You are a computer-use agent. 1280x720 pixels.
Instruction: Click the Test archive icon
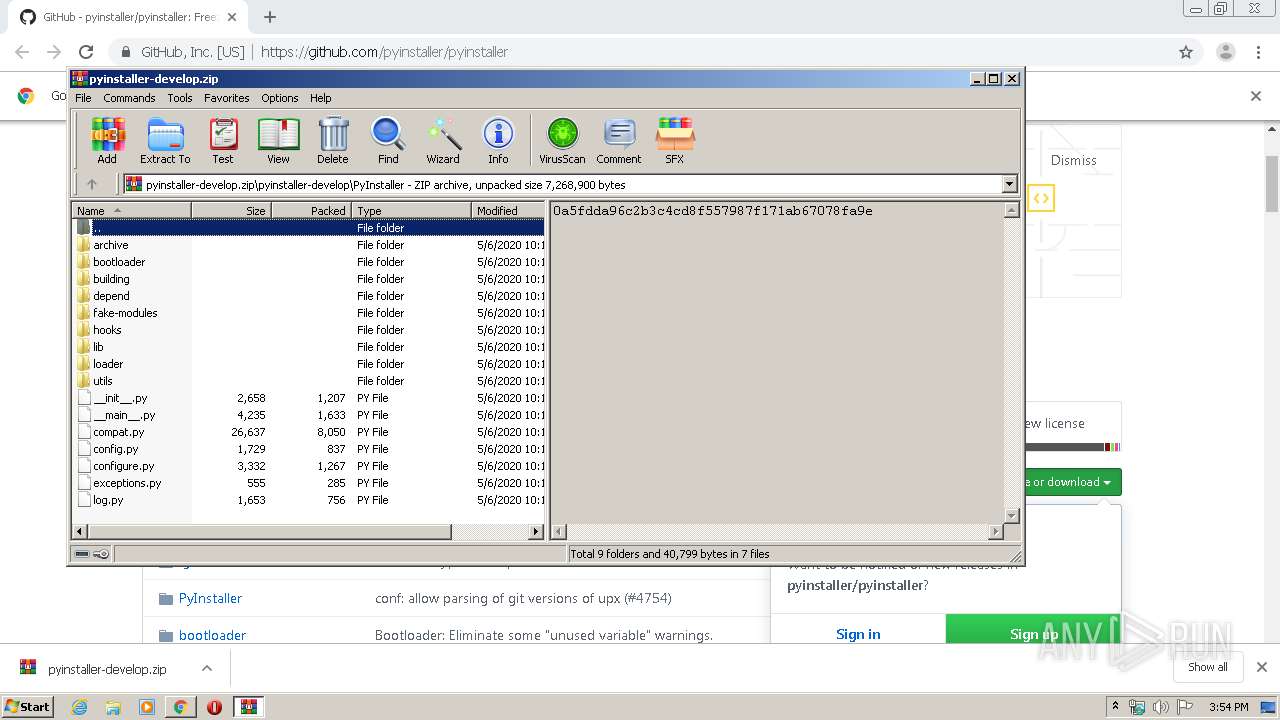(x=223, y=141)
